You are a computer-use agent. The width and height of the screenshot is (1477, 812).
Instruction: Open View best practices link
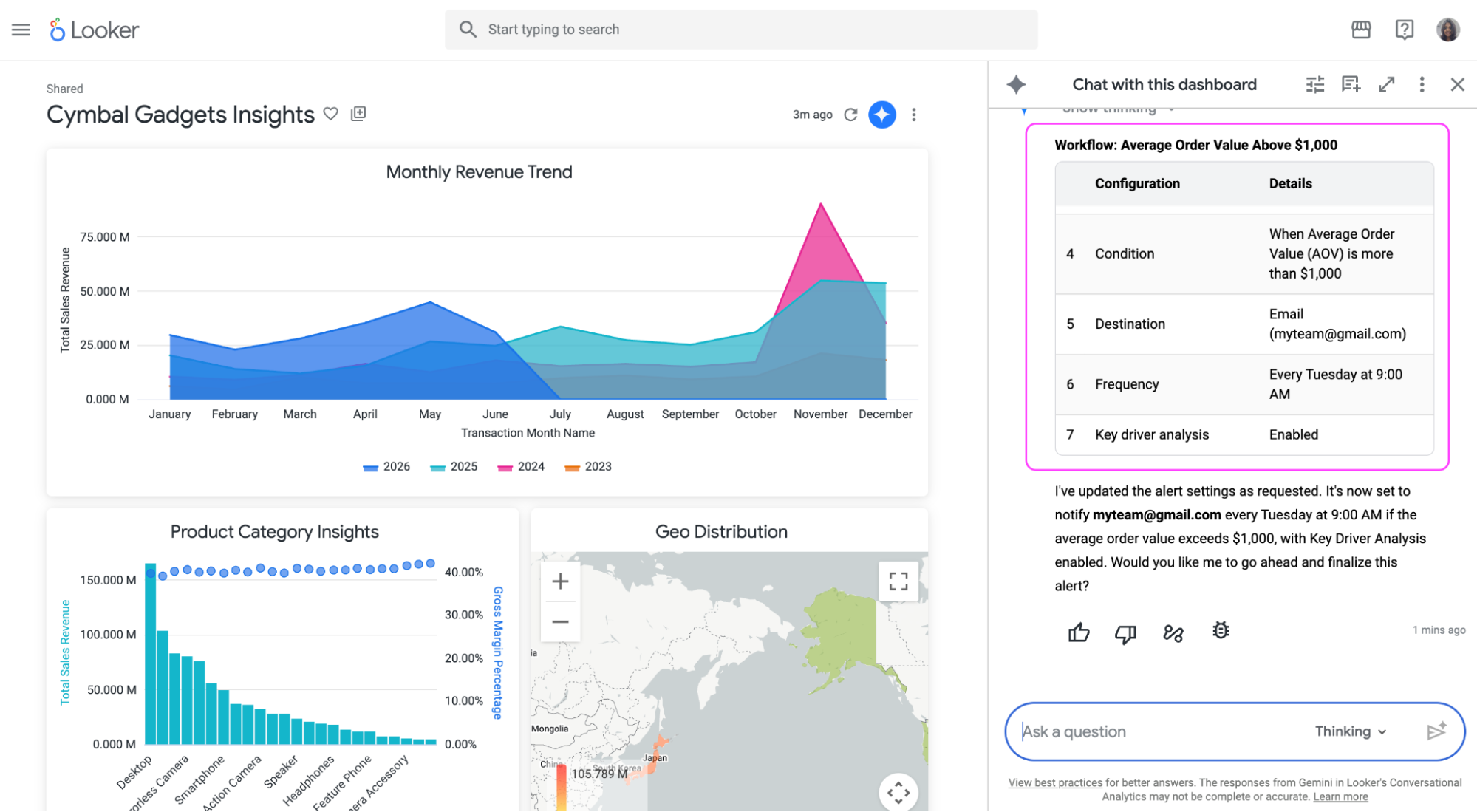[1055, 782]
